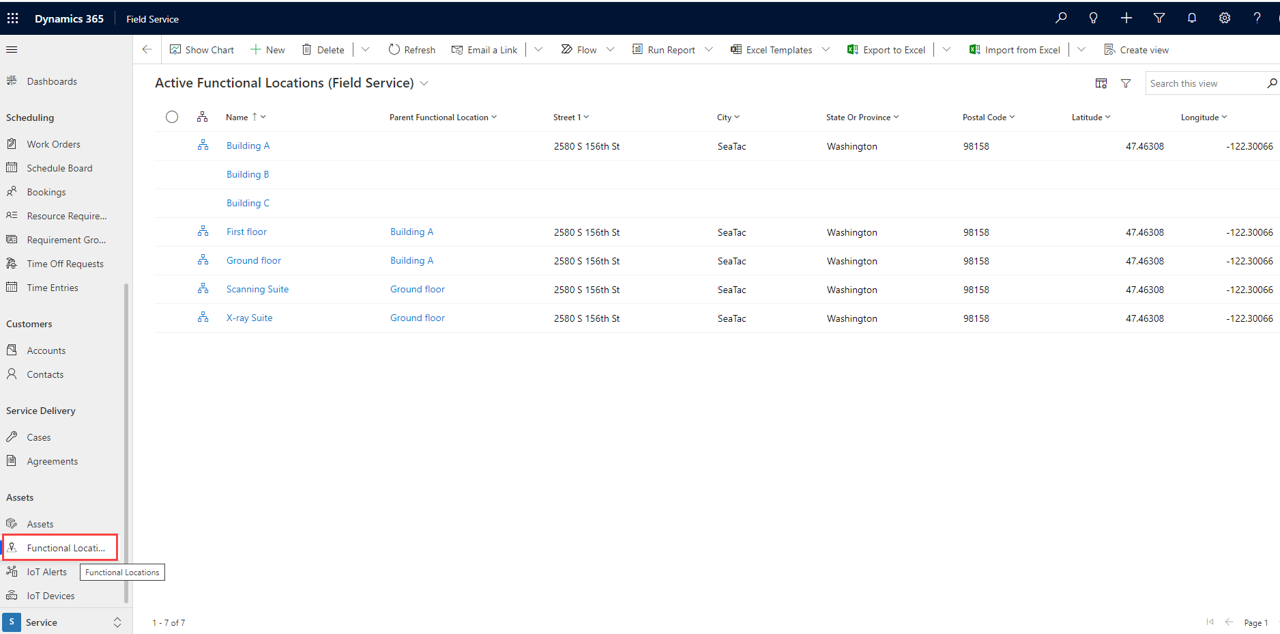Click Export to Excel command

(x=886, y=49)
